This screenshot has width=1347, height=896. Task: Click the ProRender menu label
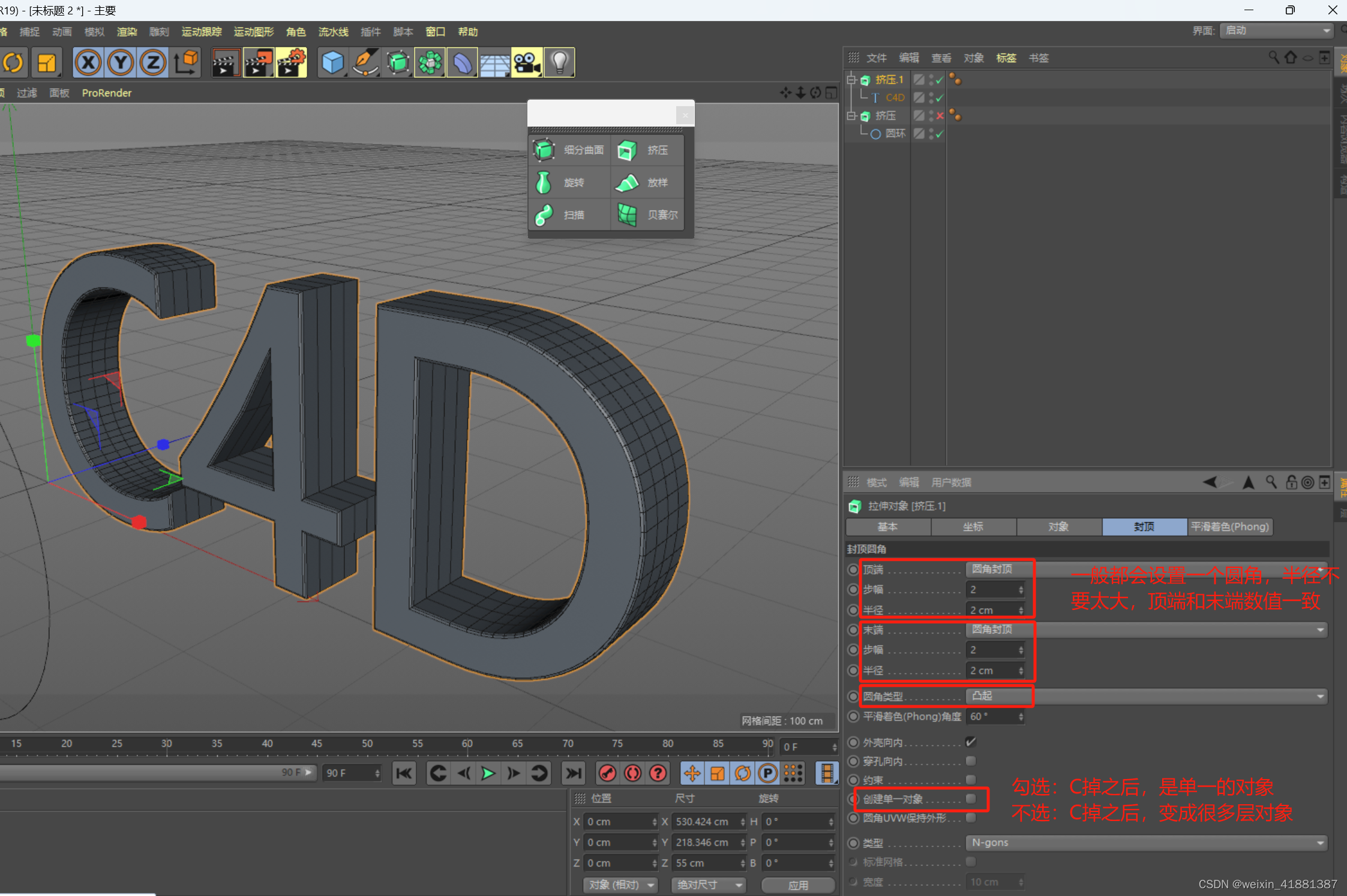107,93
